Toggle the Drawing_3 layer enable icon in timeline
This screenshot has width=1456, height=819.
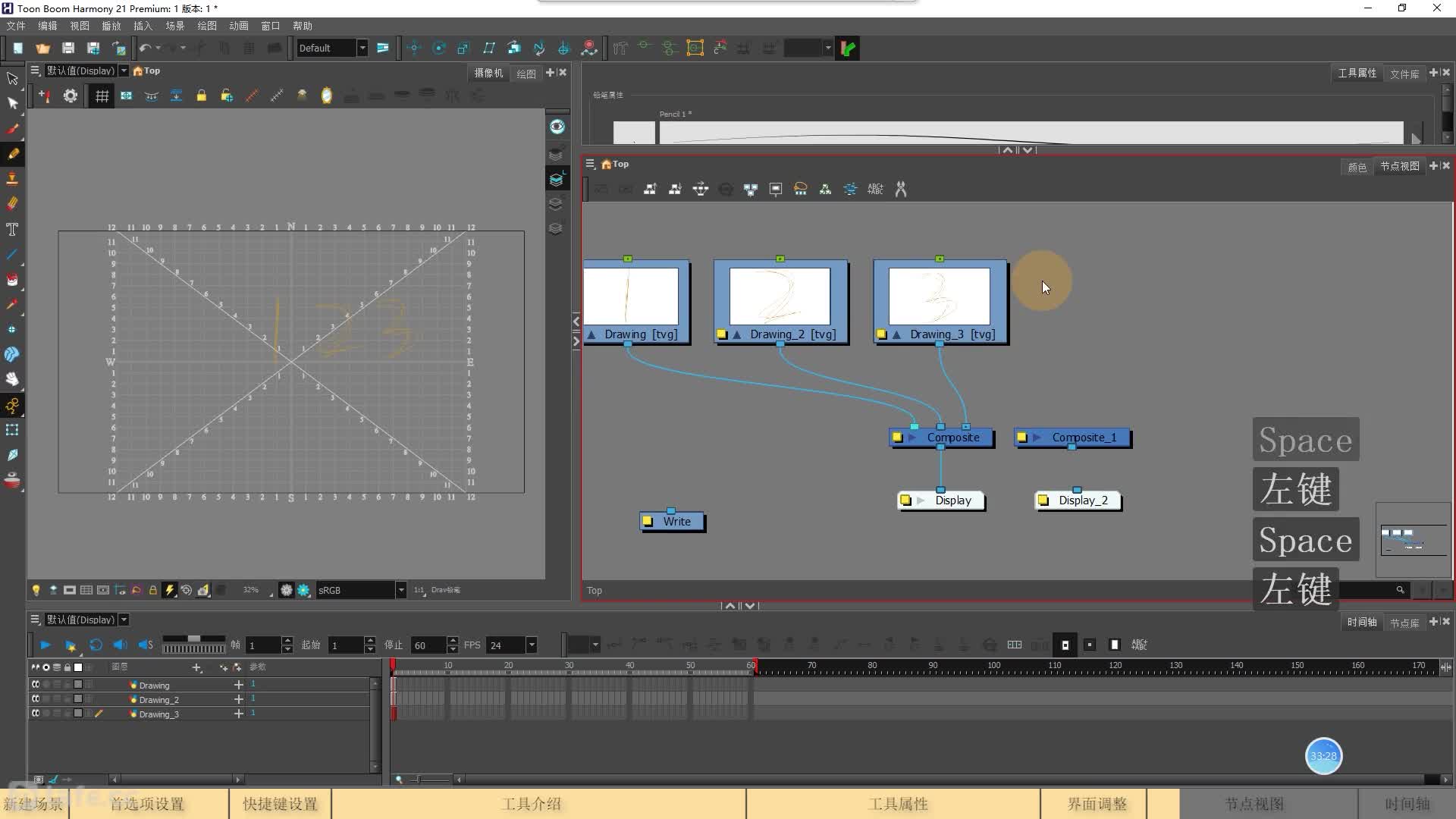pos(36,714)
